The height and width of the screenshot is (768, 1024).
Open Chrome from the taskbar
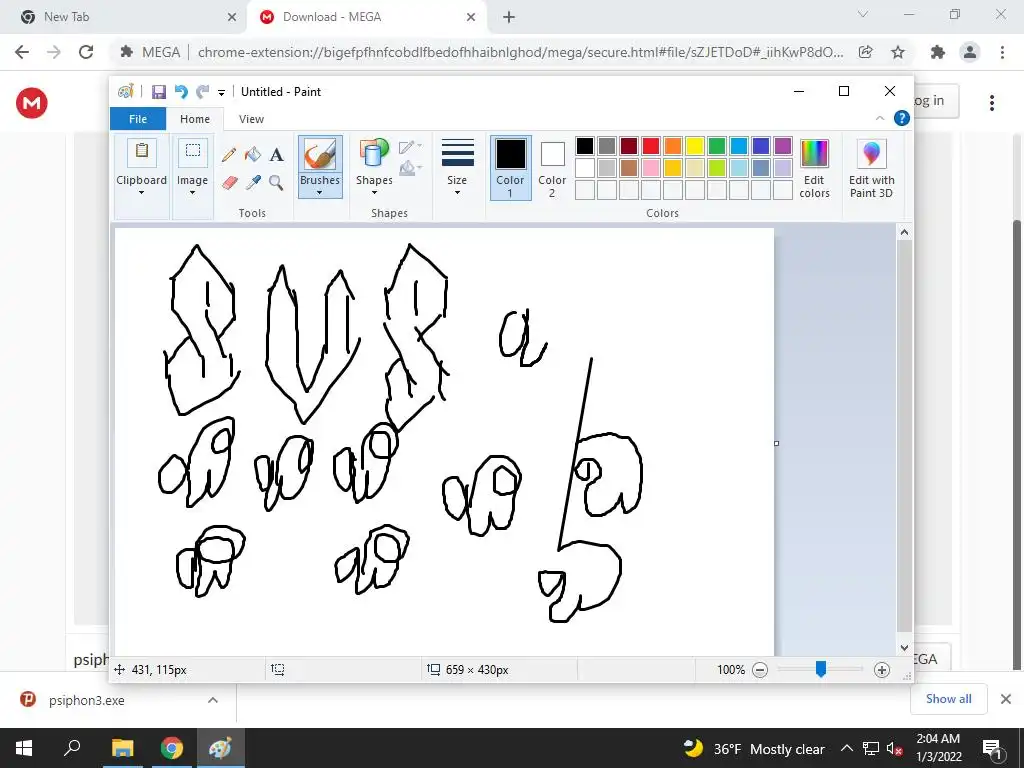pos(171,748)
